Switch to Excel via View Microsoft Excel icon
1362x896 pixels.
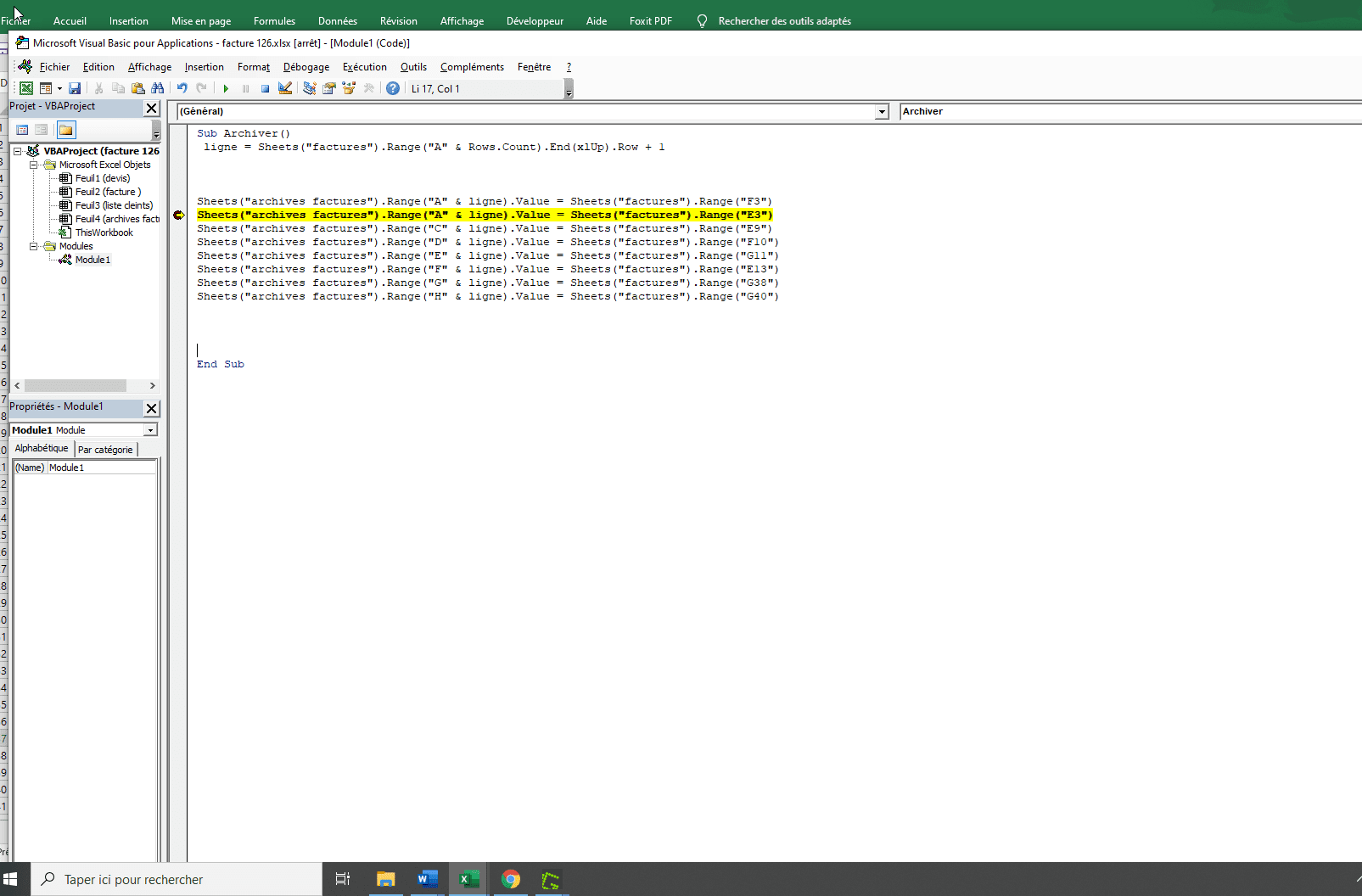pyautogui.click(x=26, y=88)
